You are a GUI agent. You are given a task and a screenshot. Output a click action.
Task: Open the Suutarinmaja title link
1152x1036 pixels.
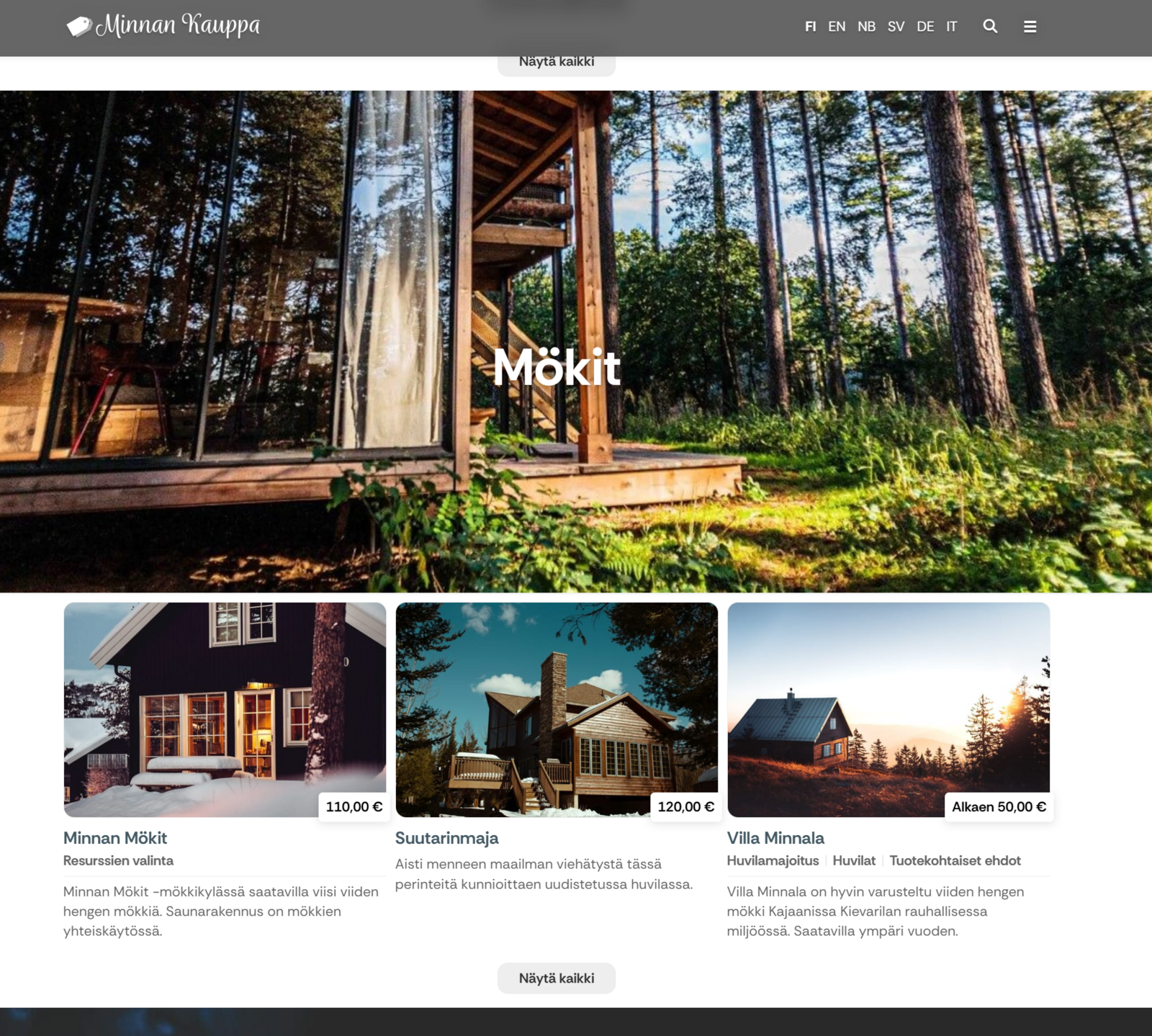coord(446,838)
